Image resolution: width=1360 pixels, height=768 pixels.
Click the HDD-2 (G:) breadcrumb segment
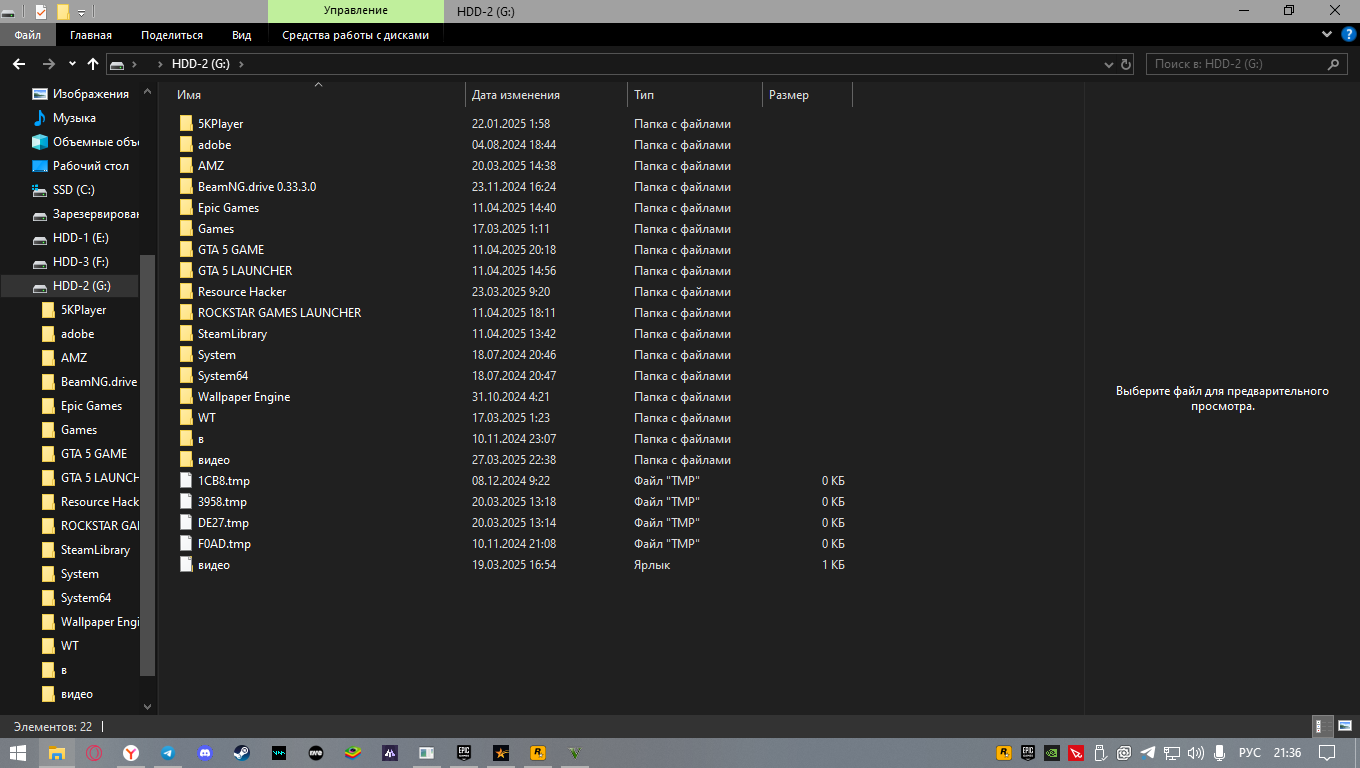pos(200,64)
